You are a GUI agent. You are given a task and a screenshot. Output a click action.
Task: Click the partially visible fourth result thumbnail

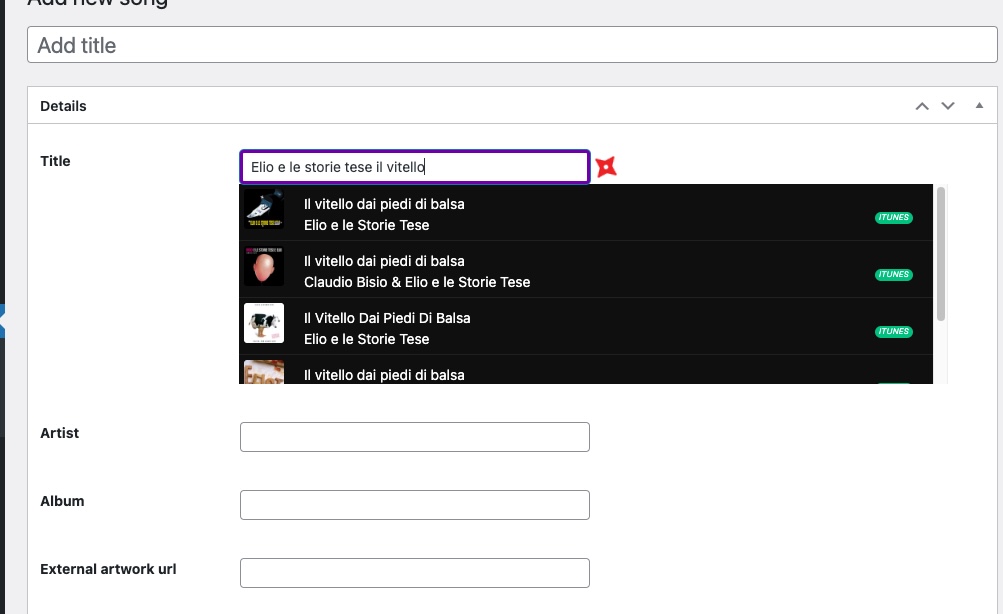264,373
